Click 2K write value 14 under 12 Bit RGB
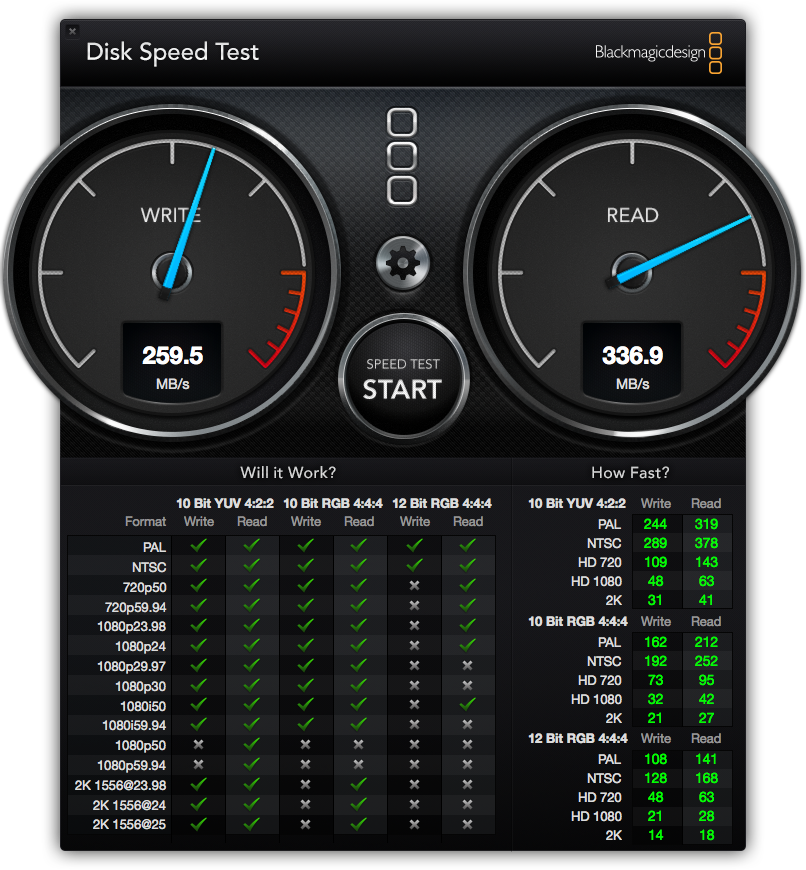This screenshot has height=870, width=806. pyautogui.click(x=655, y=836)
